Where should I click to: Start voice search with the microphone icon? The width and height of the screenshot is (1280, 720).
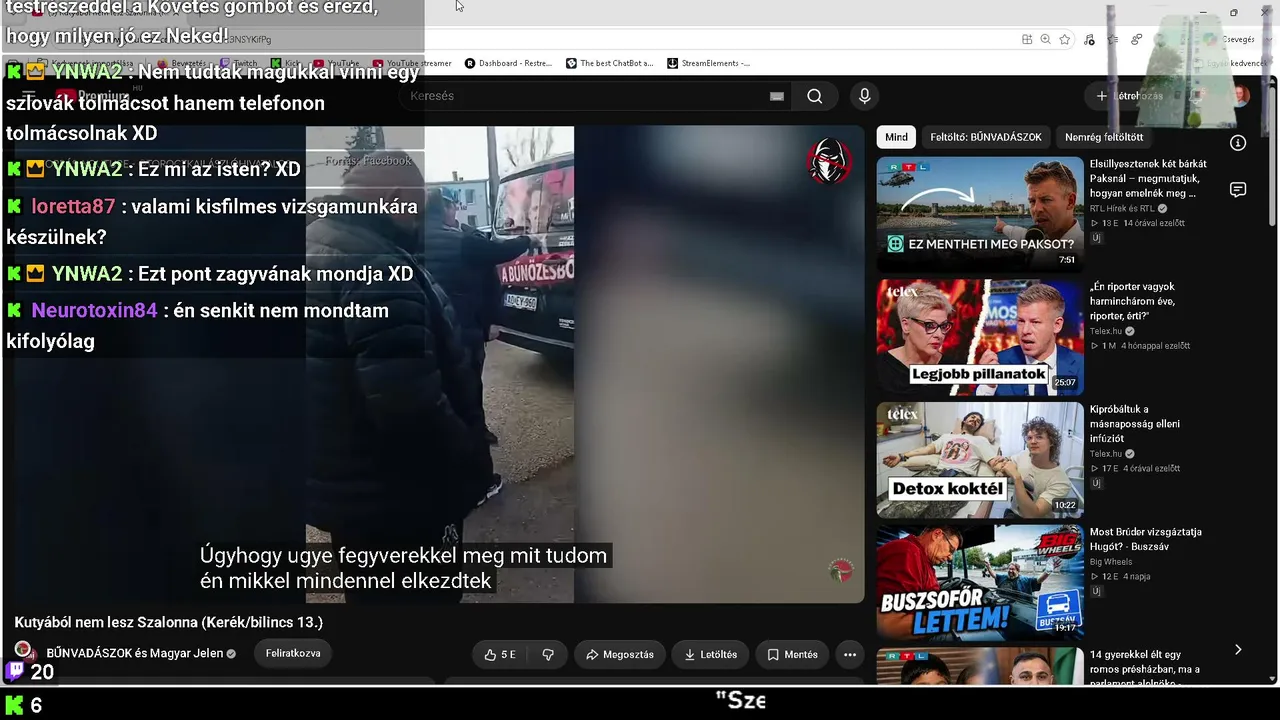click(865, 96)
